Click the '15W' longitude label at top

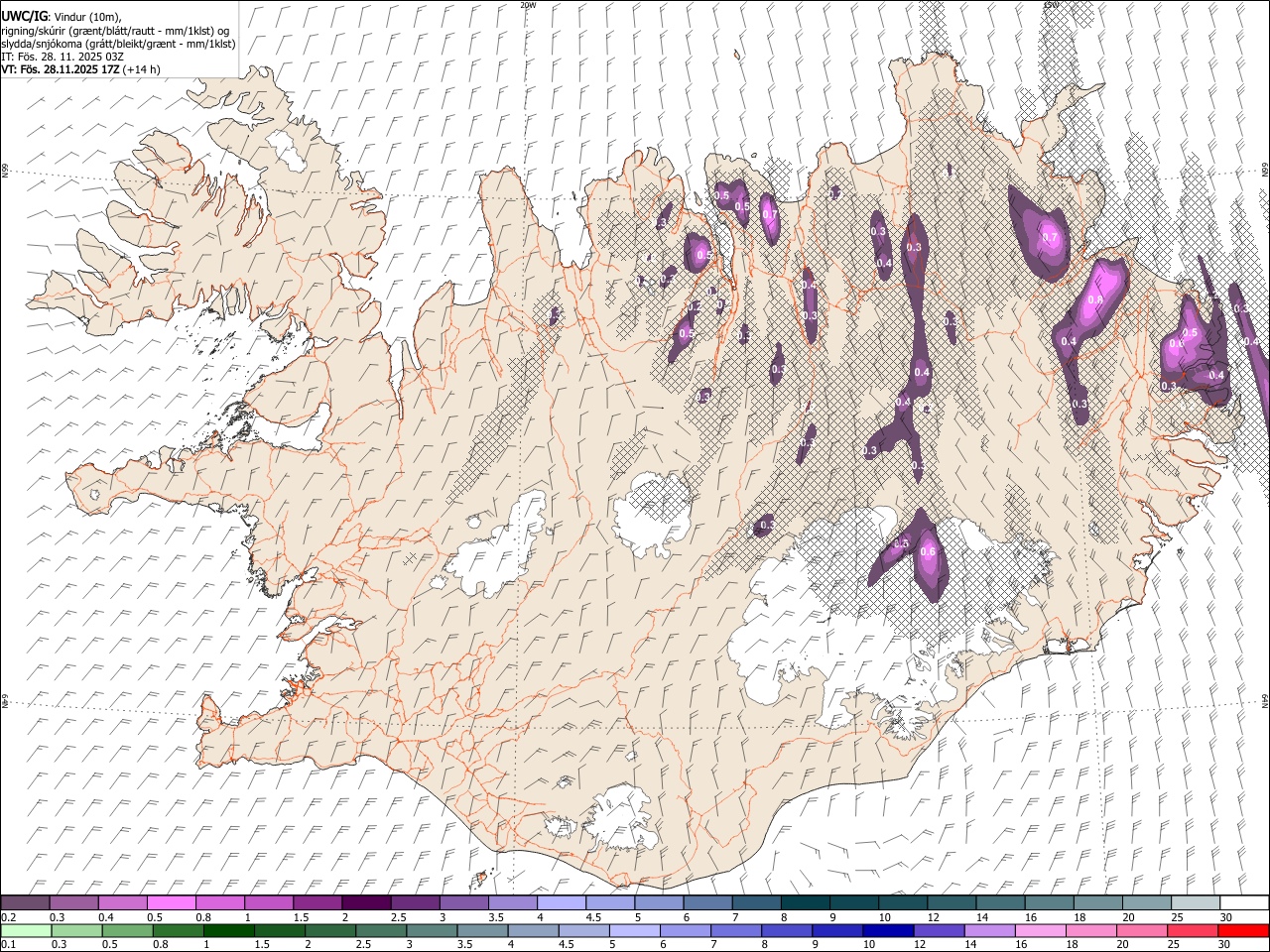tap(1051, 5)
